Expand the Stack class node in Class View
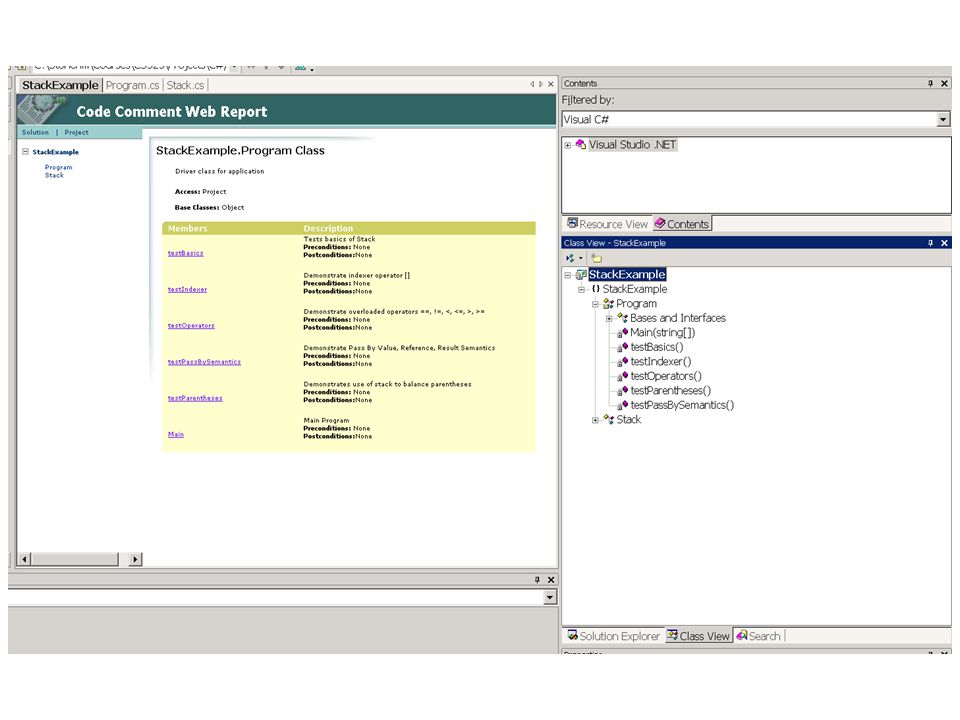 coord(595,420)
